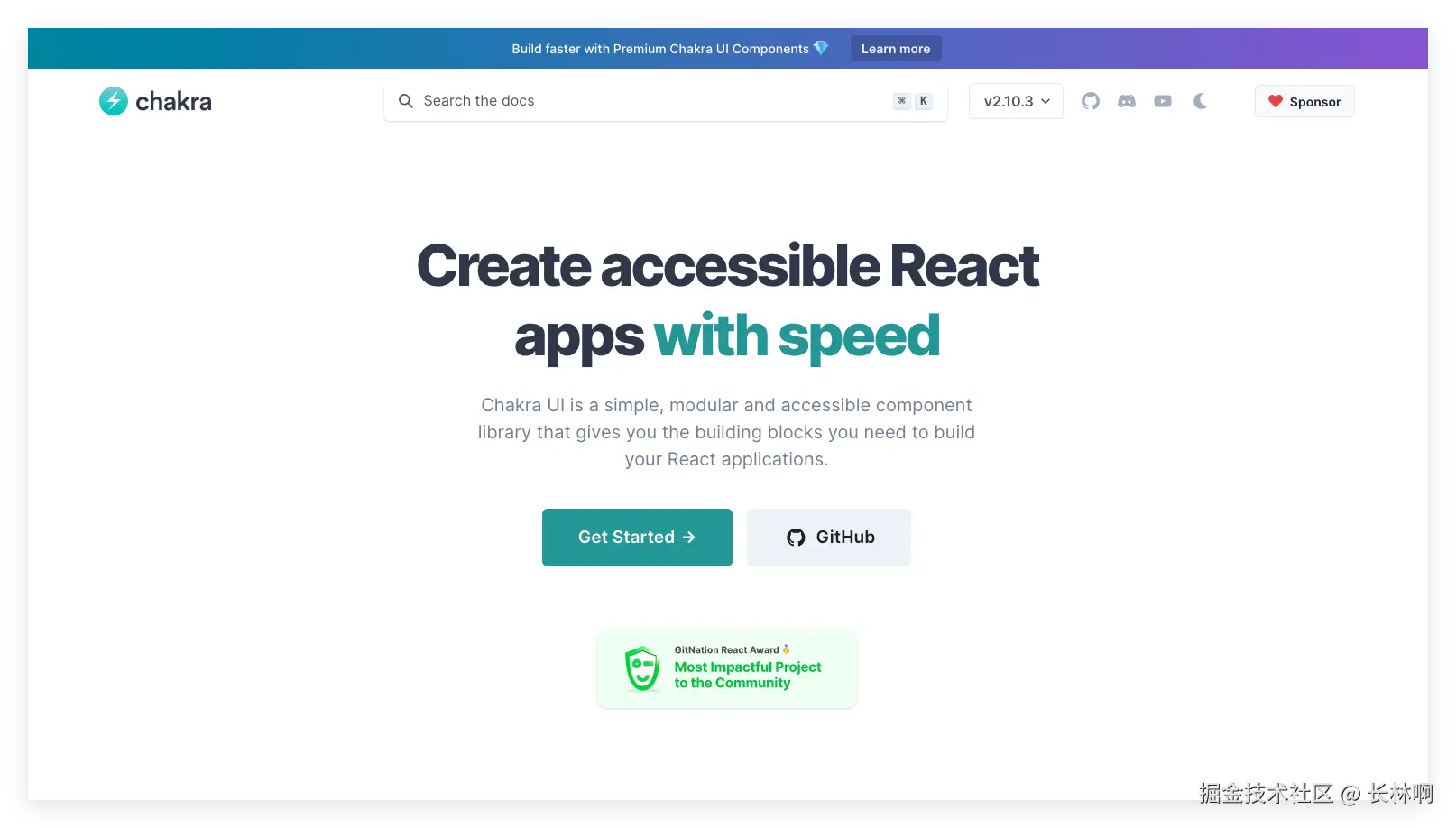This screenshot has height=828, width=1456.
Task: Click the search magnifier icon
Action: (x=406, y=101)
